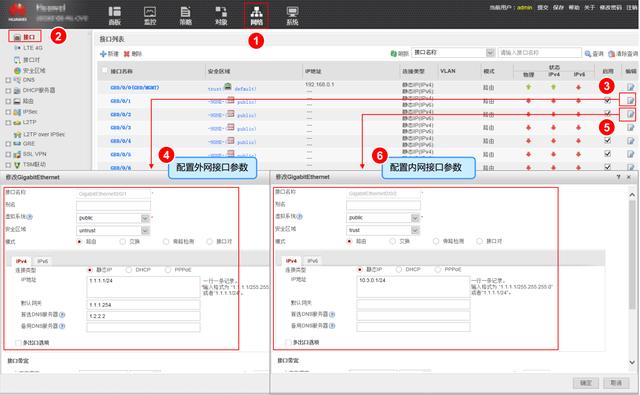This screenshot has width=640, height=395.
Task: Select 接口对 mode radio in right dialog
Action: 480,241
